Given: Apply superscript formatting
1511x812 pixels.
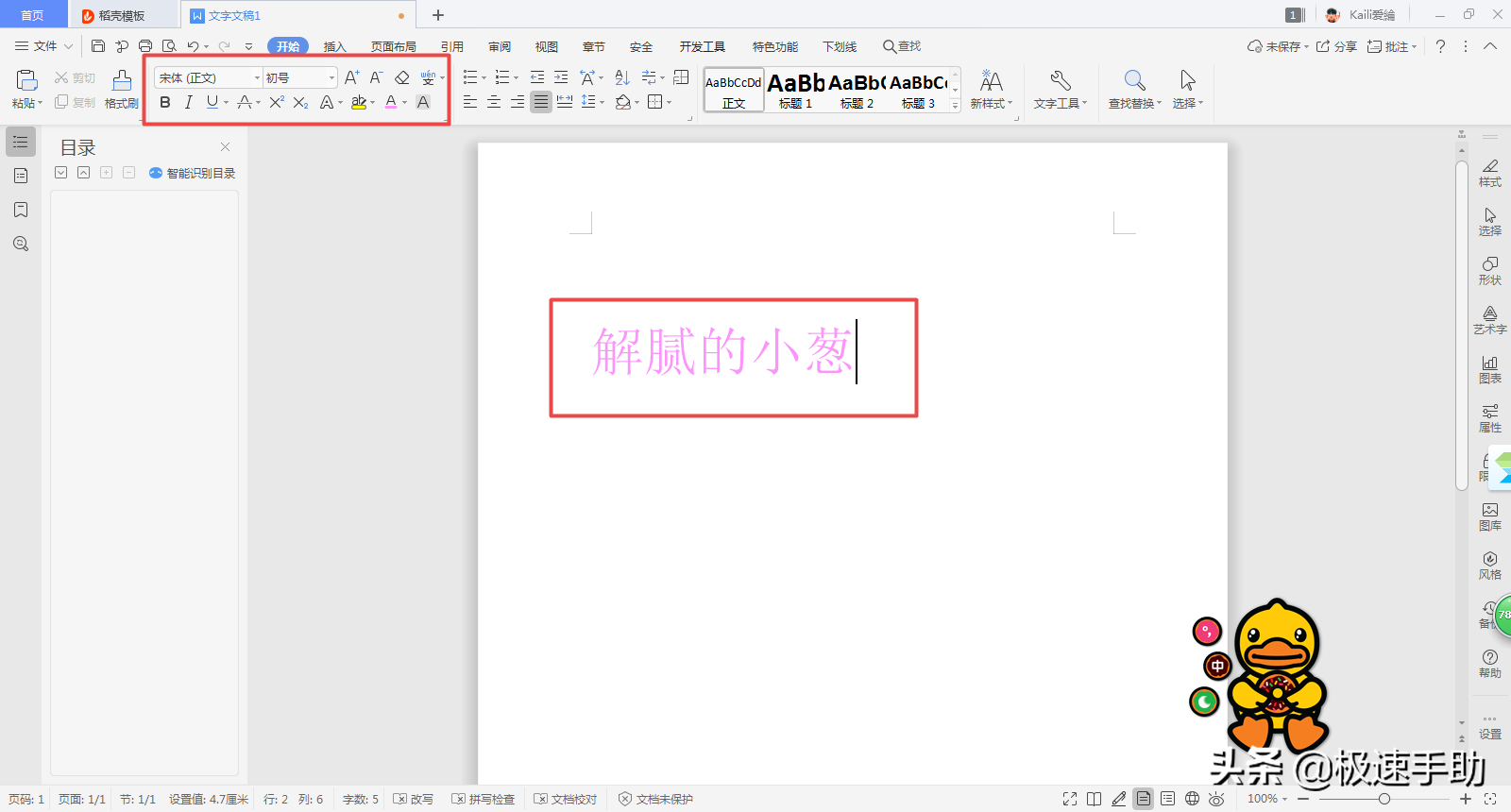Looking at the screenshot, I should point(277,102).
